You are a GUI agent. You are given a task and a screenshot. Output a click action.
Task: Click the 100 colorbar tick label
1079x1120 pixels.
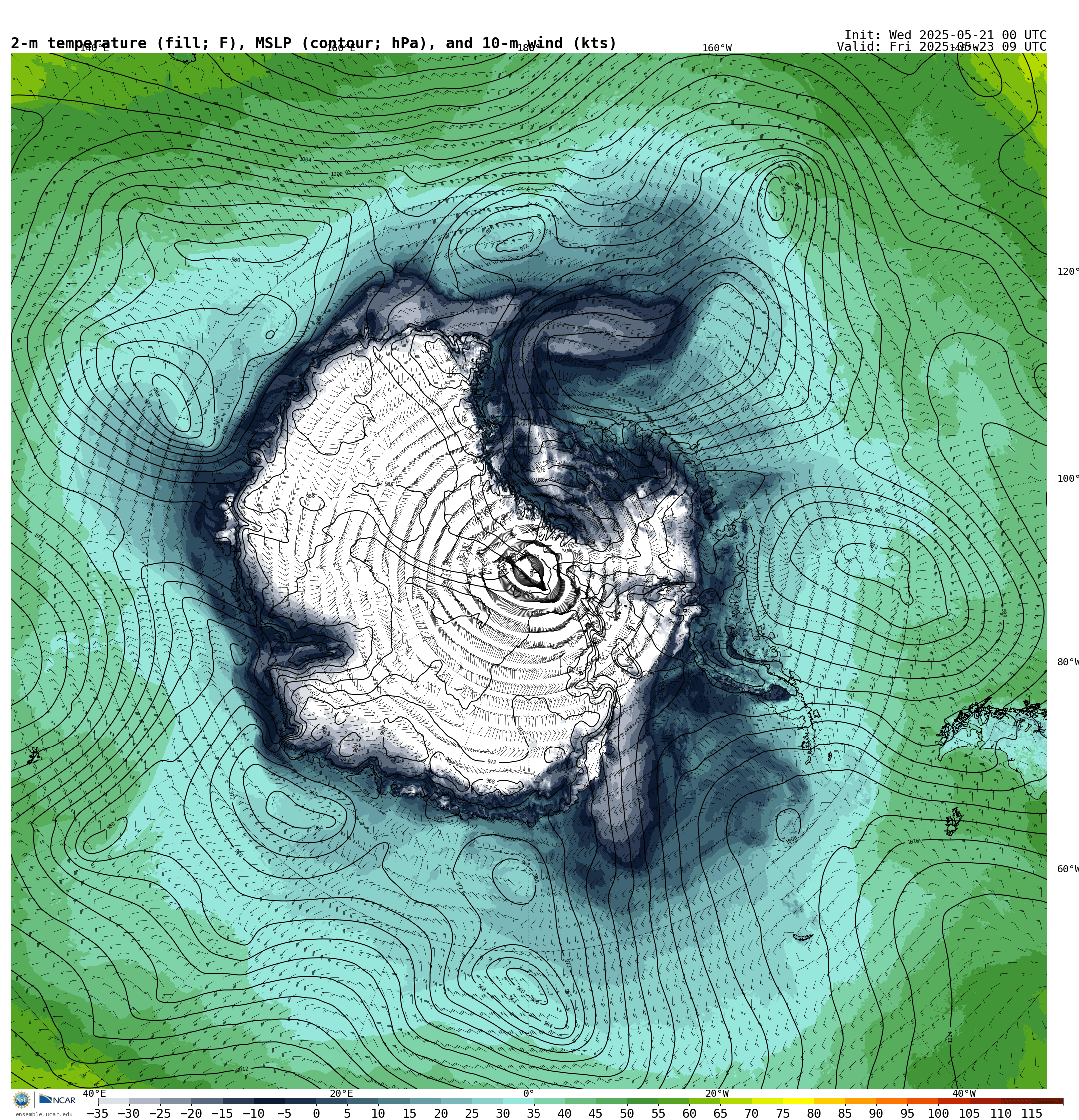click(938, 1113)
